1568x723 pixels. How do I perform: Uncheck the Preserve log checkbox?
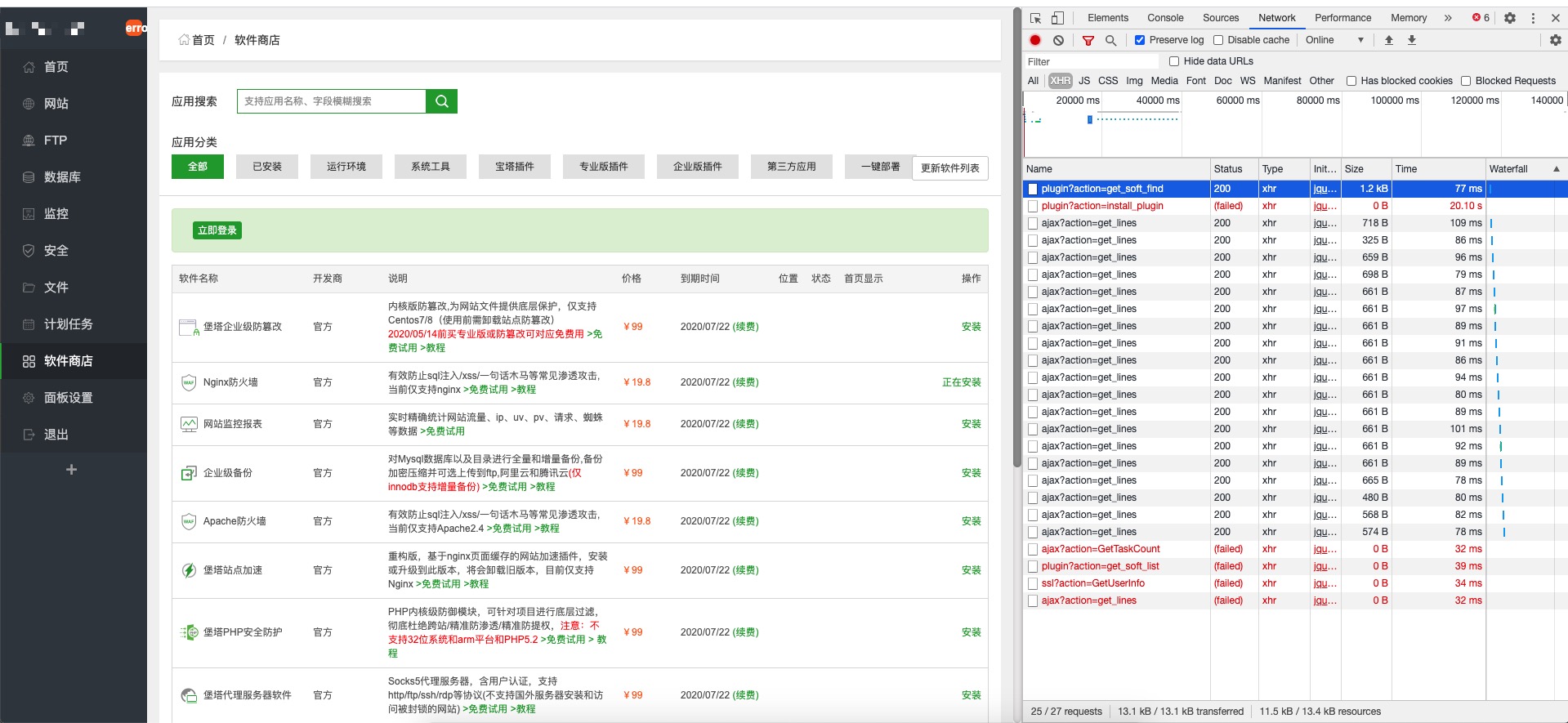(1140, 40)
